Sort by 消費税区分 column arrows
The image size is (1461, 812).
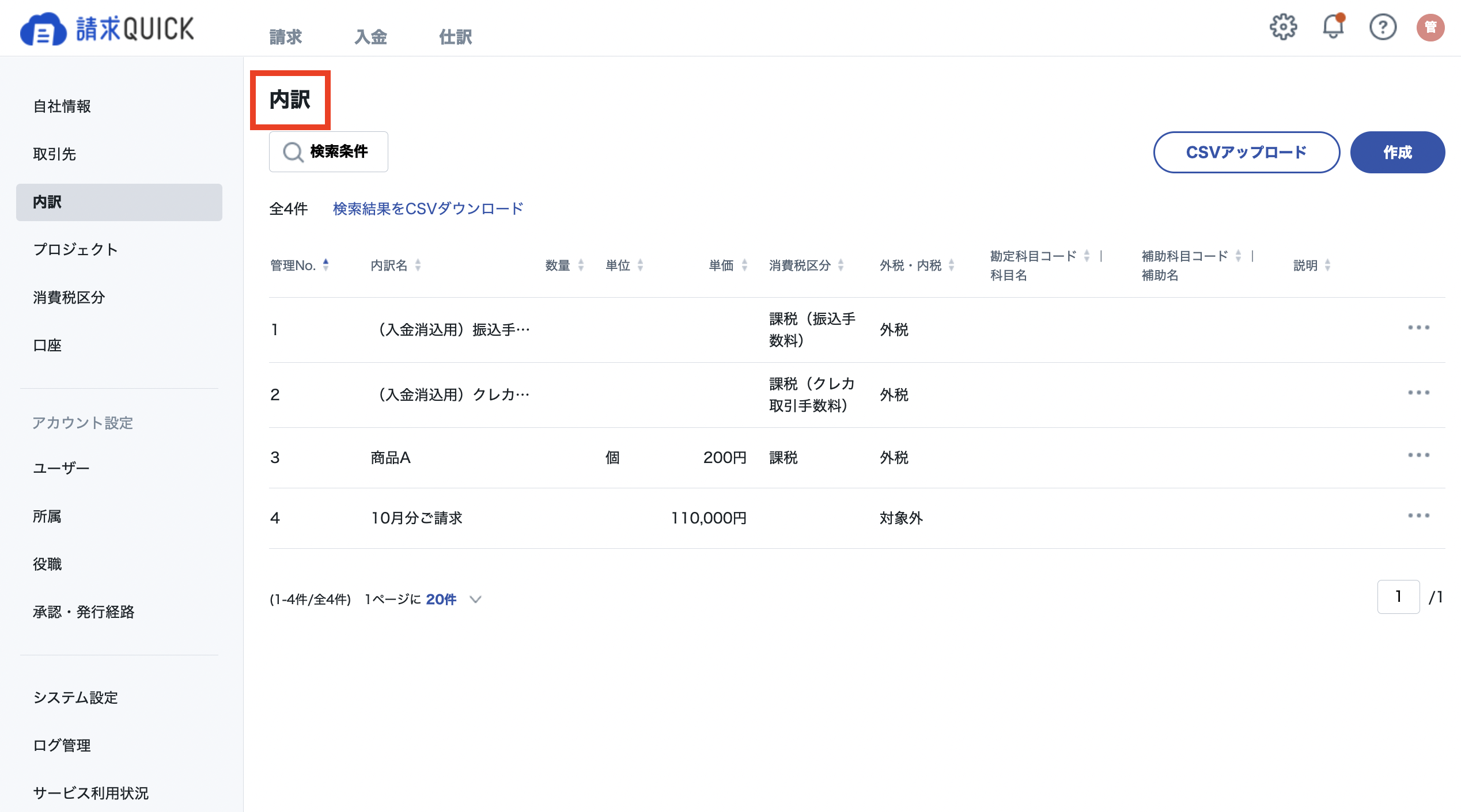[841, 265]
